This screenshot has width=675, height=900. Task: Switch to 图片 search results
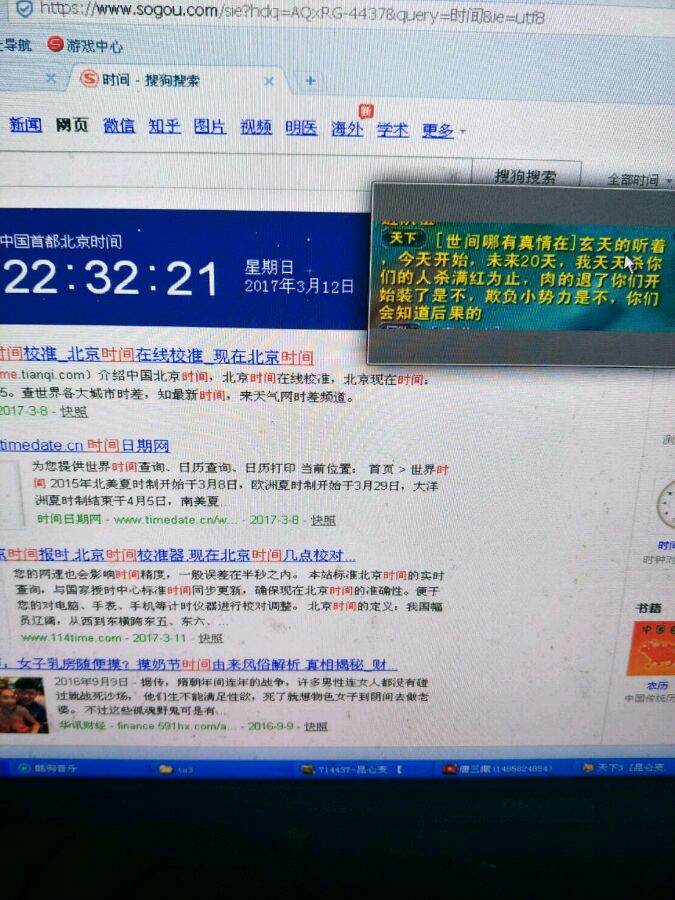tap(210, 126)
